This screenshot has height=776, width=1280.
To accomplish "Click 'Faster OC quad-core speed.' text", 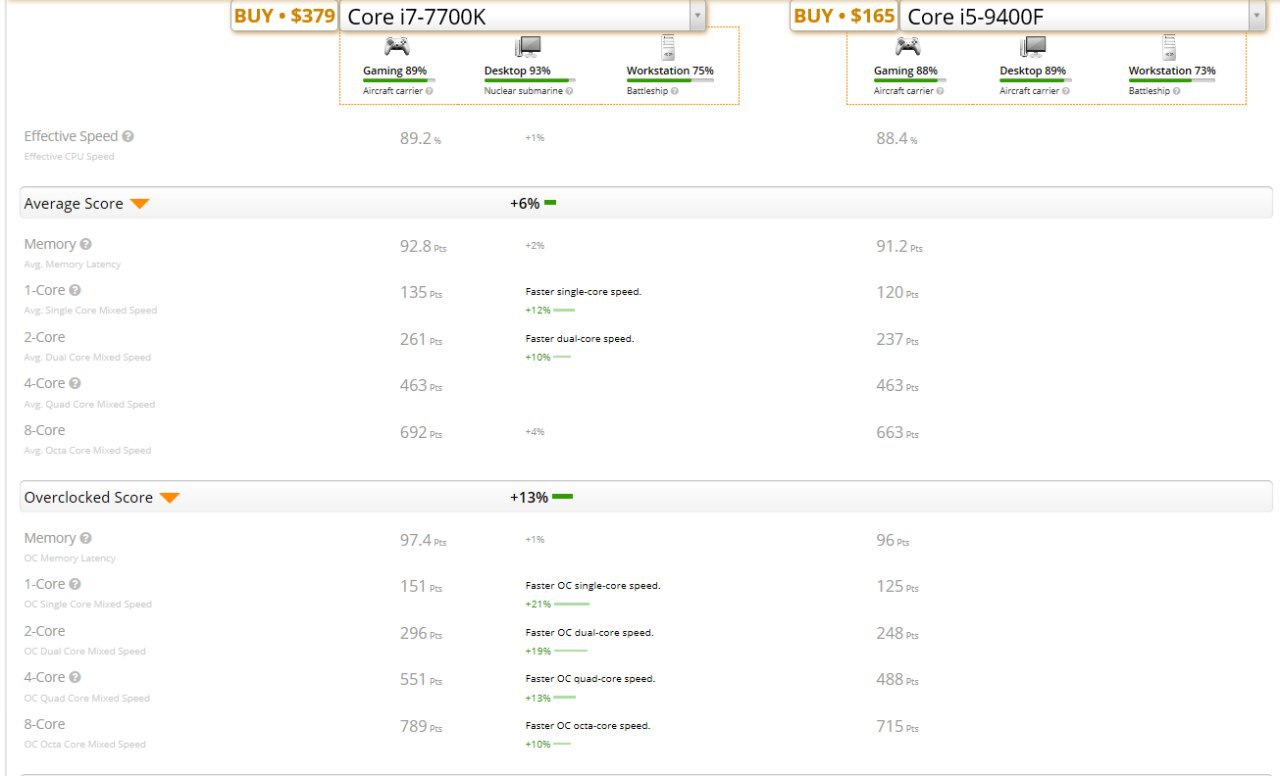I will [x=590, y=678].
